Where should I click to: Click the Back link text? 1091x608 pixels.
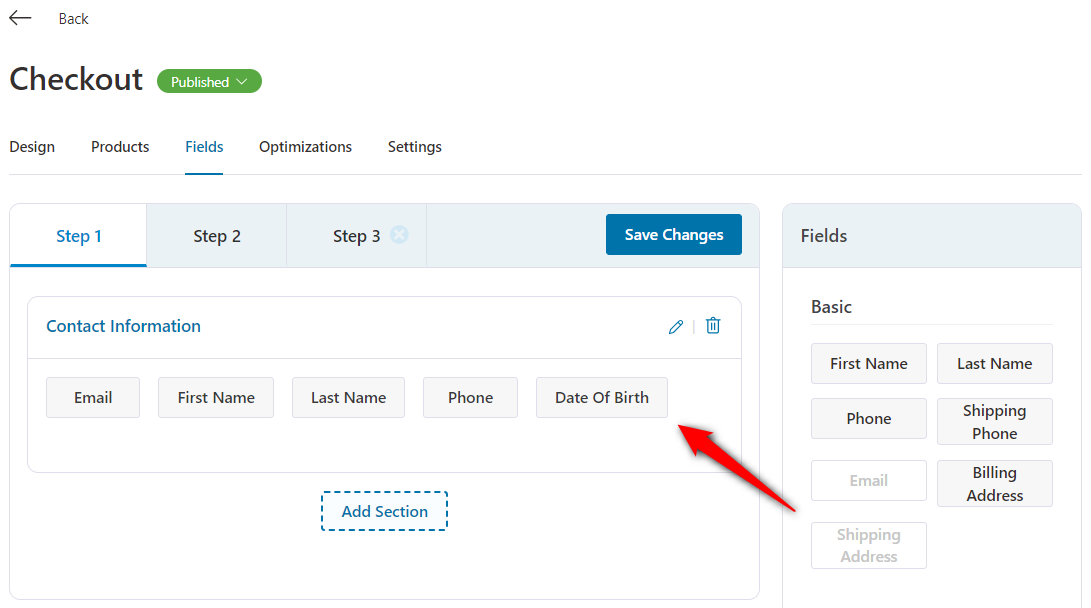pos(74,19)
